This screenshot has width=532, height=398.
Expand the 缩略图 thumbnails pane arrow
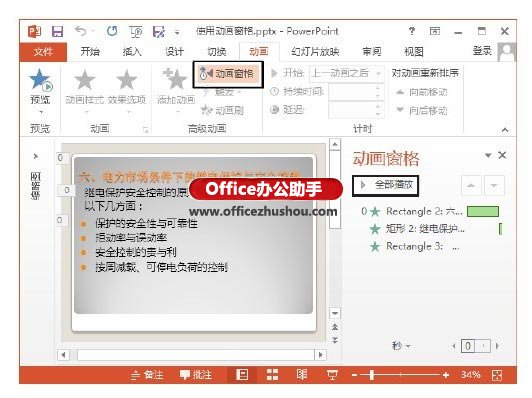pyautogui.click(x=36, y=156)
